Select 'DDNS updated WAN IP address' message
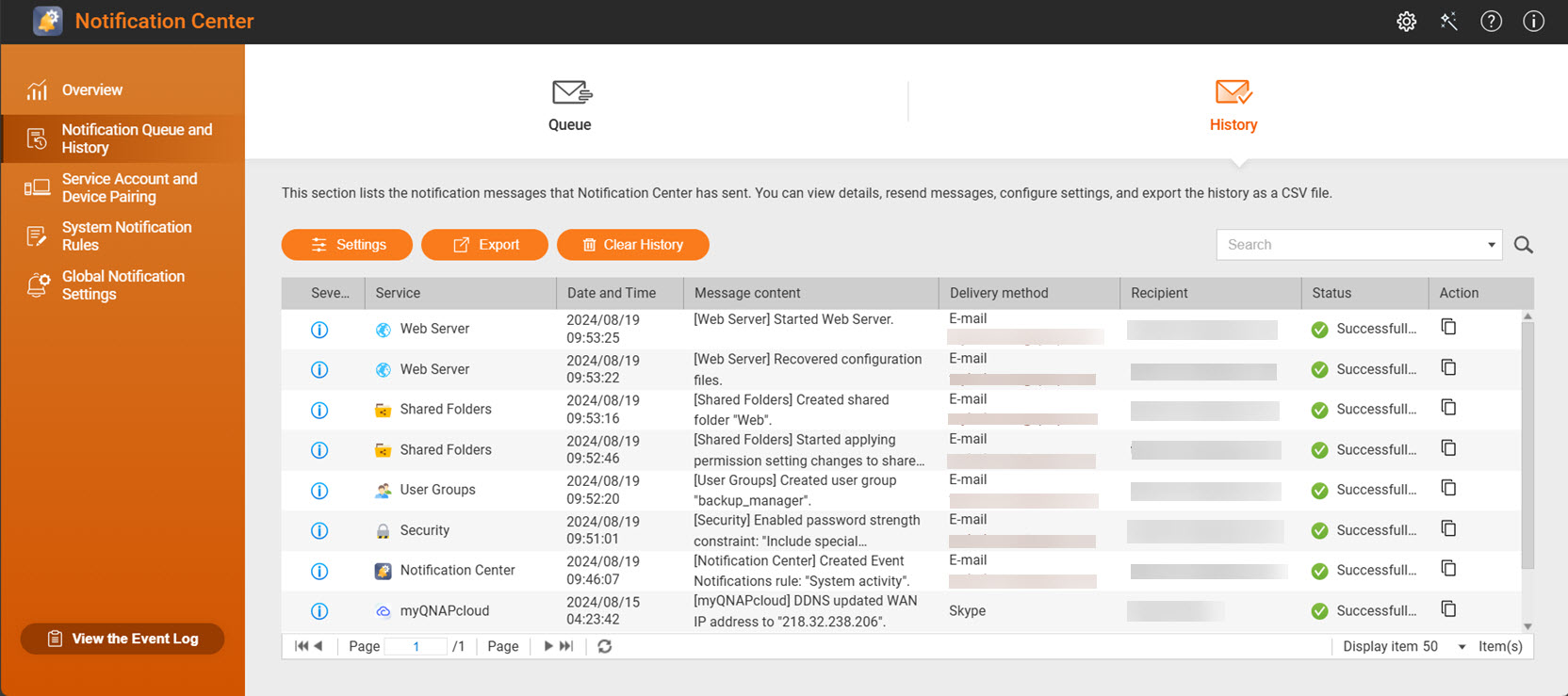Image resolution: width=1568 pixels, height=696 pixels. pos(805,610)
